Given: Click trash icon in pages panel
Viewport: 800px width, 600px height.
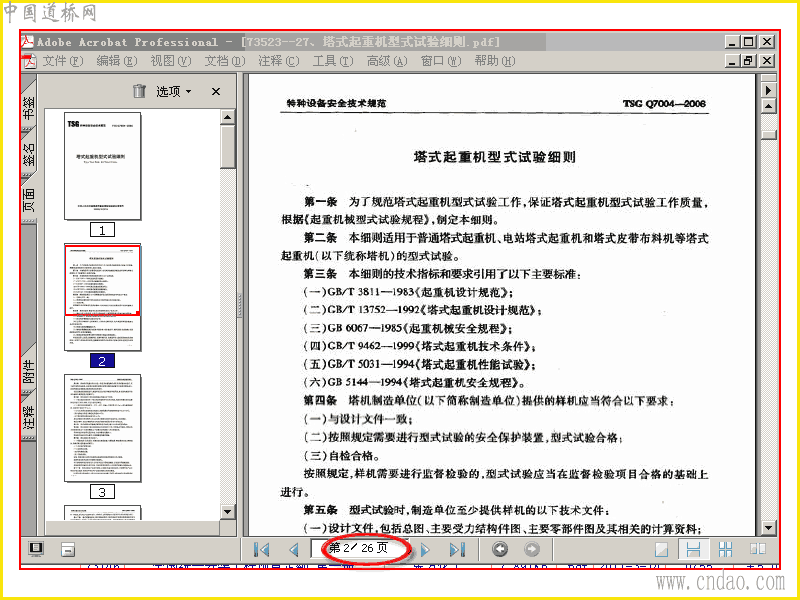Looking at the screenshot, I should (139, 91).
